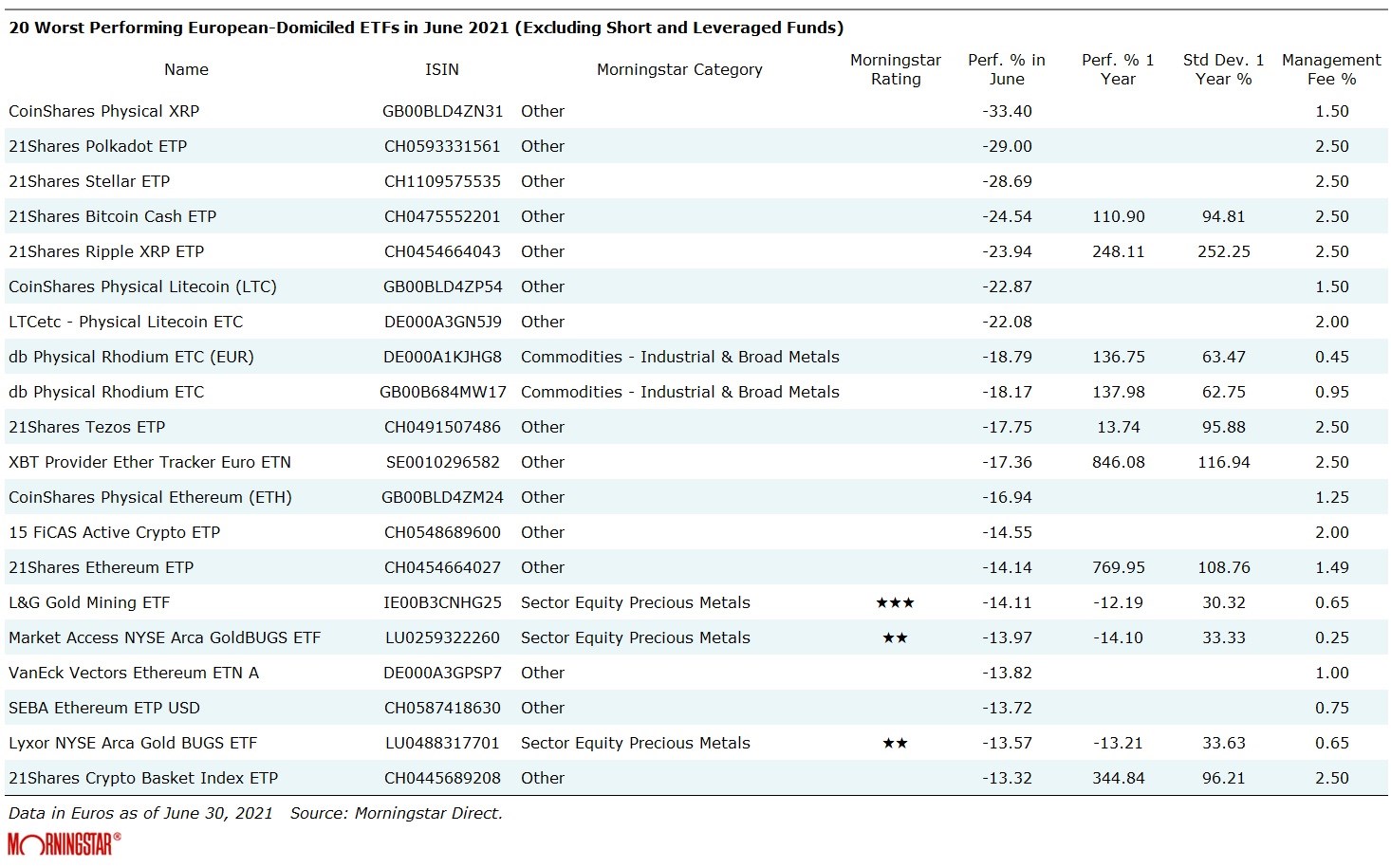This screenshot has height=868, width=1391.
Task: Click the Management Fee % column header
Action: tap(1331, 69)
